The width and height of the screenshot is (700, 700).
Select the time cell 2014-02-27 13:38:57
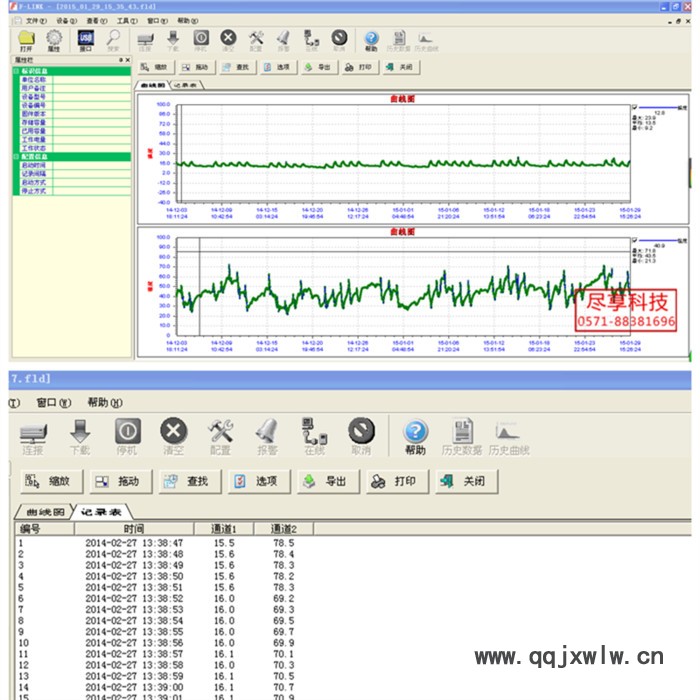coord(134,654)
